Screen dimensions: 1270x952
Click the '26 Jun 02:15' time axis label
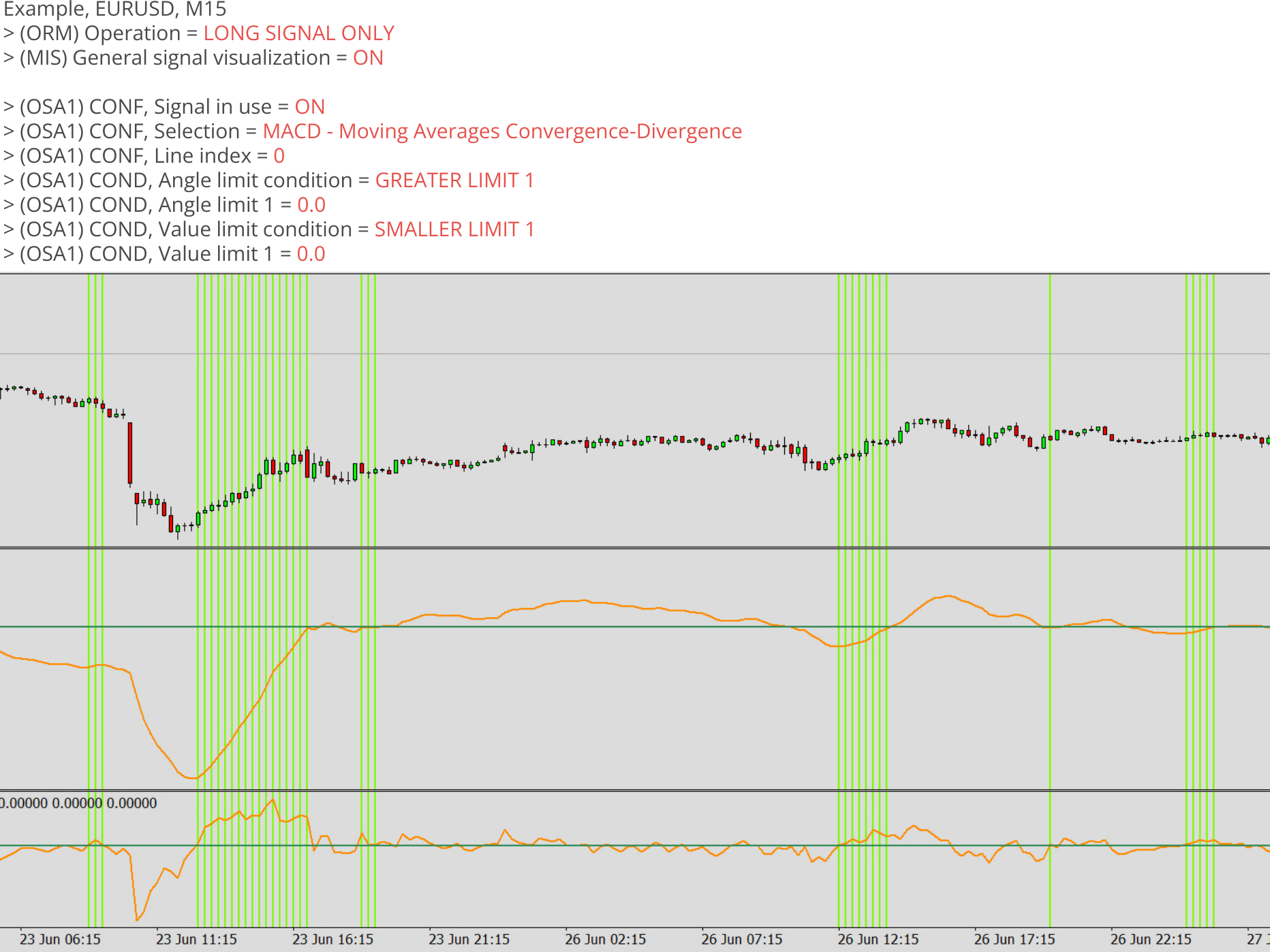(605, 940)
